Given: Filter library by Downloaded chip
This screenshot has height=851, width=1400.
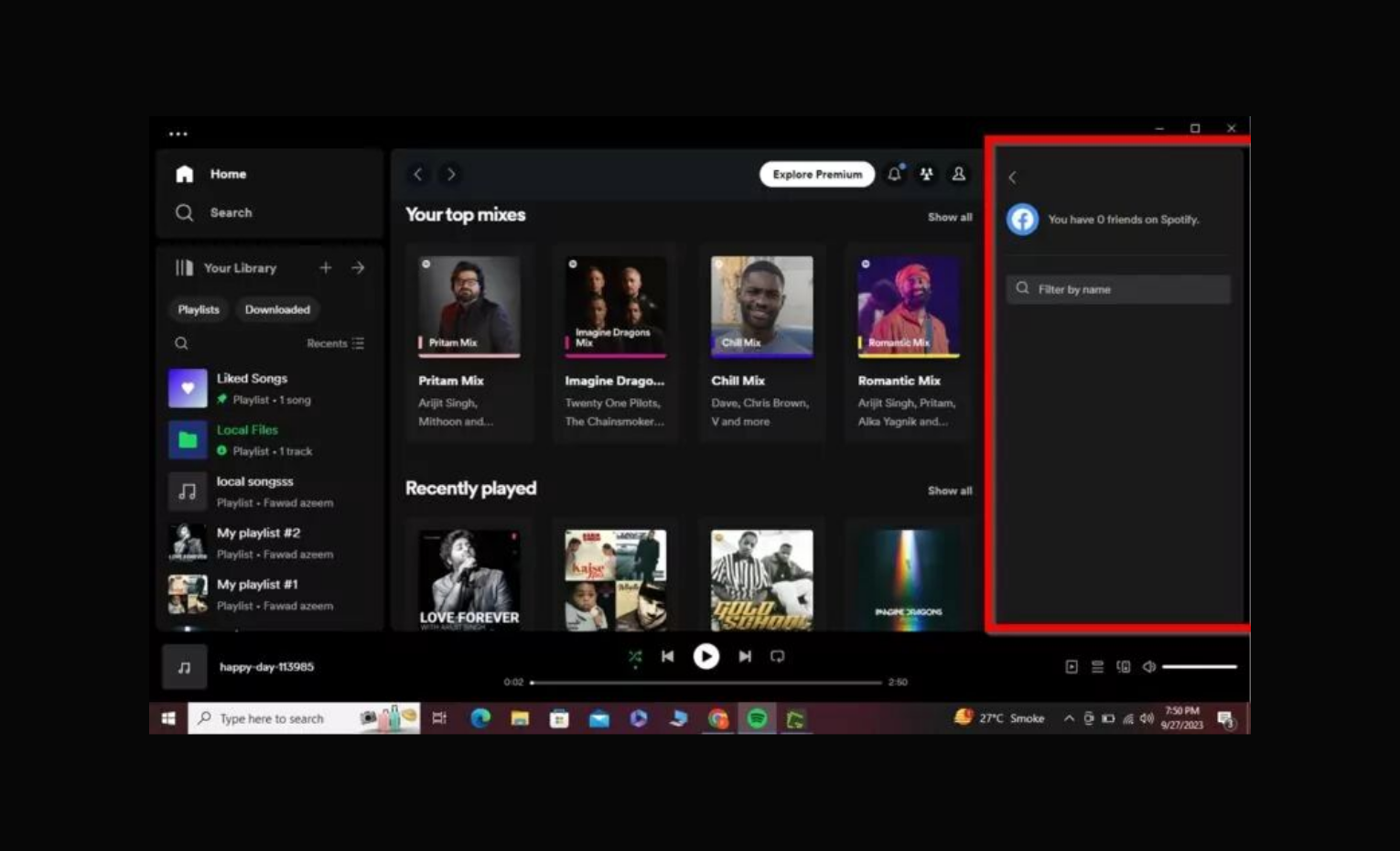Looking at the screenshot, I should tap(277, 309).
